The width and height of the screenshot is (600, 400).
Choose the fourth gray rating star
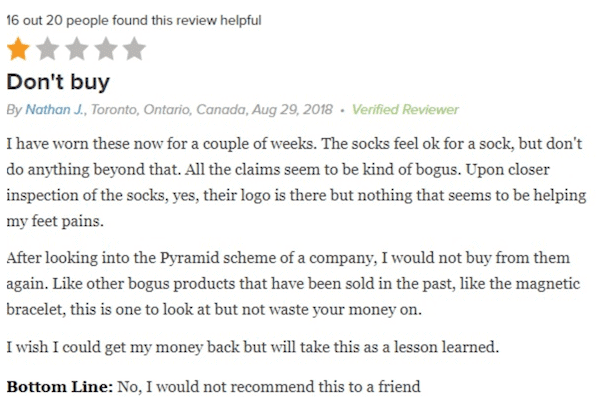(106, 49)
